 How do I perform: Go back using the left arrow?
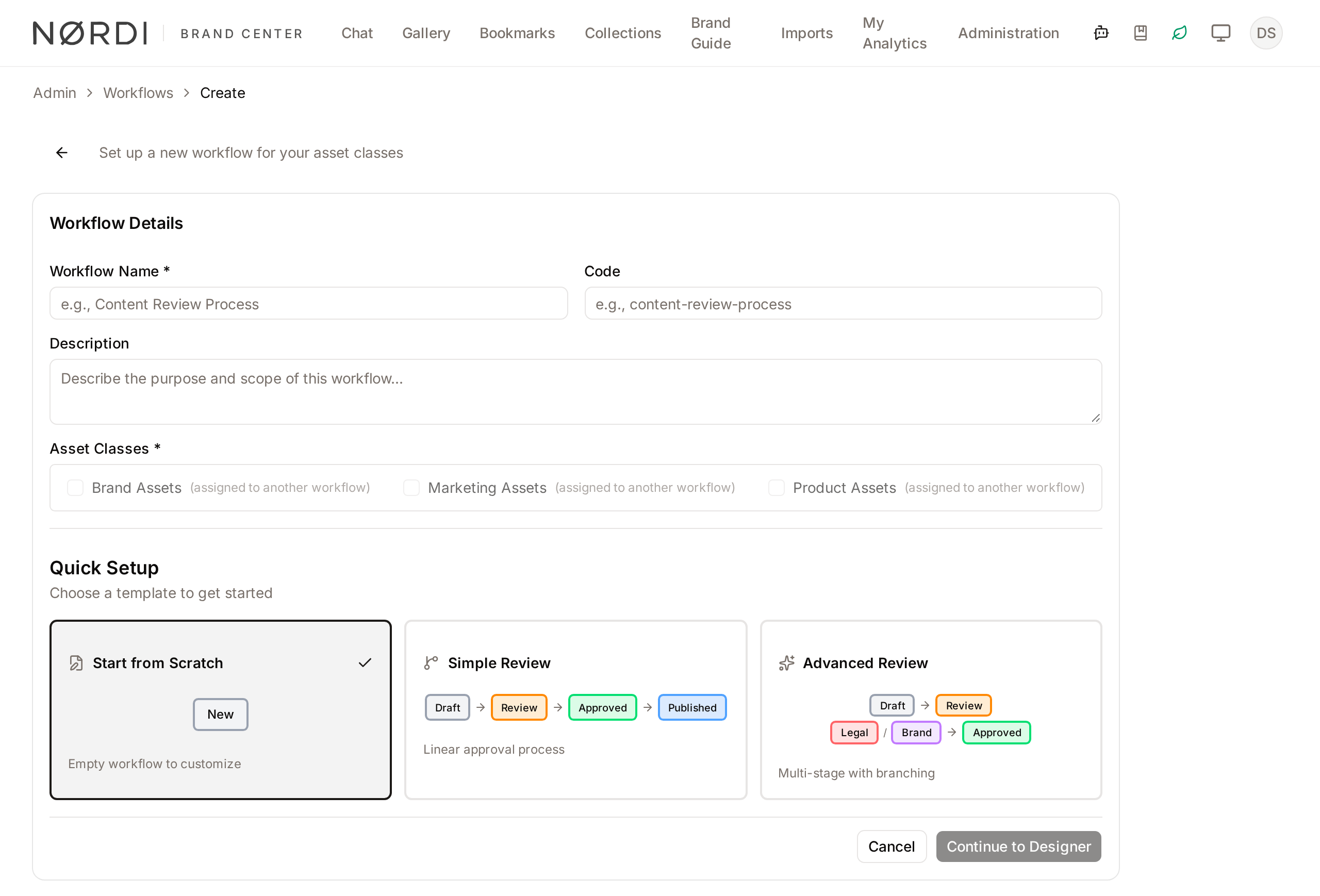pyautogui.click(x=62, y=153)
